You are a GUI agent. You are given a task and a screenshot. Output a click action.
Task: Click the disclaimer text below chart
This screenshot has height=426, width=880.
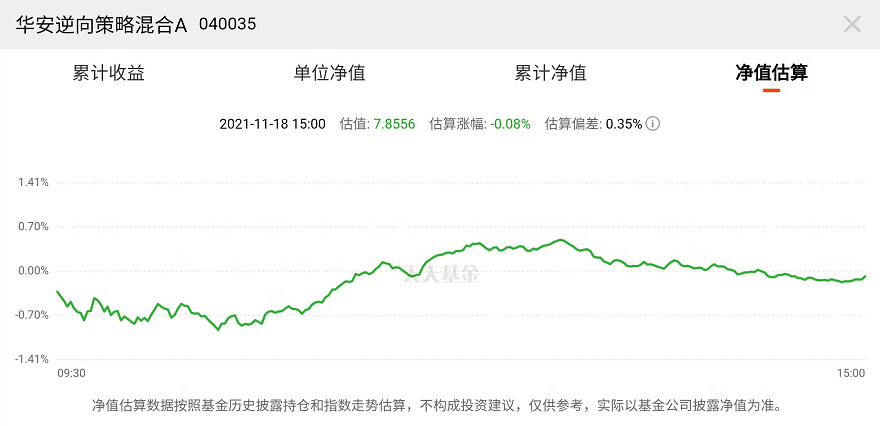coord(437,405)
